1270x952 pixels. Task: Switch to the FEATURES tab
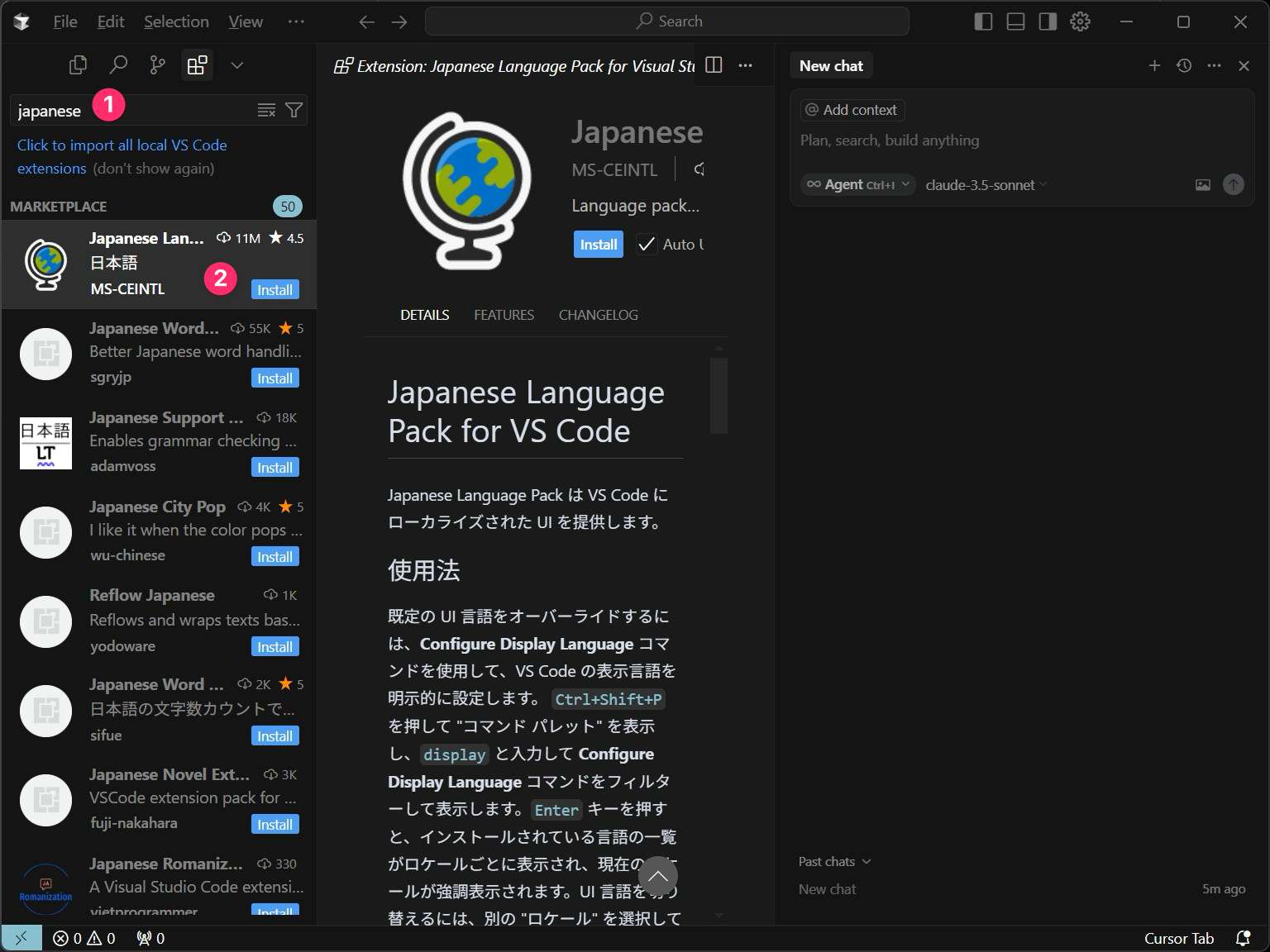pos(504,315)
